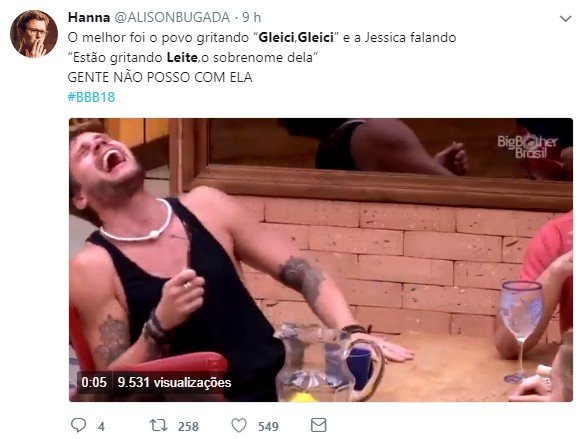The image size is (581, 439).
Task: Click the reply speech bubble icon
Action: coord(78,425)
